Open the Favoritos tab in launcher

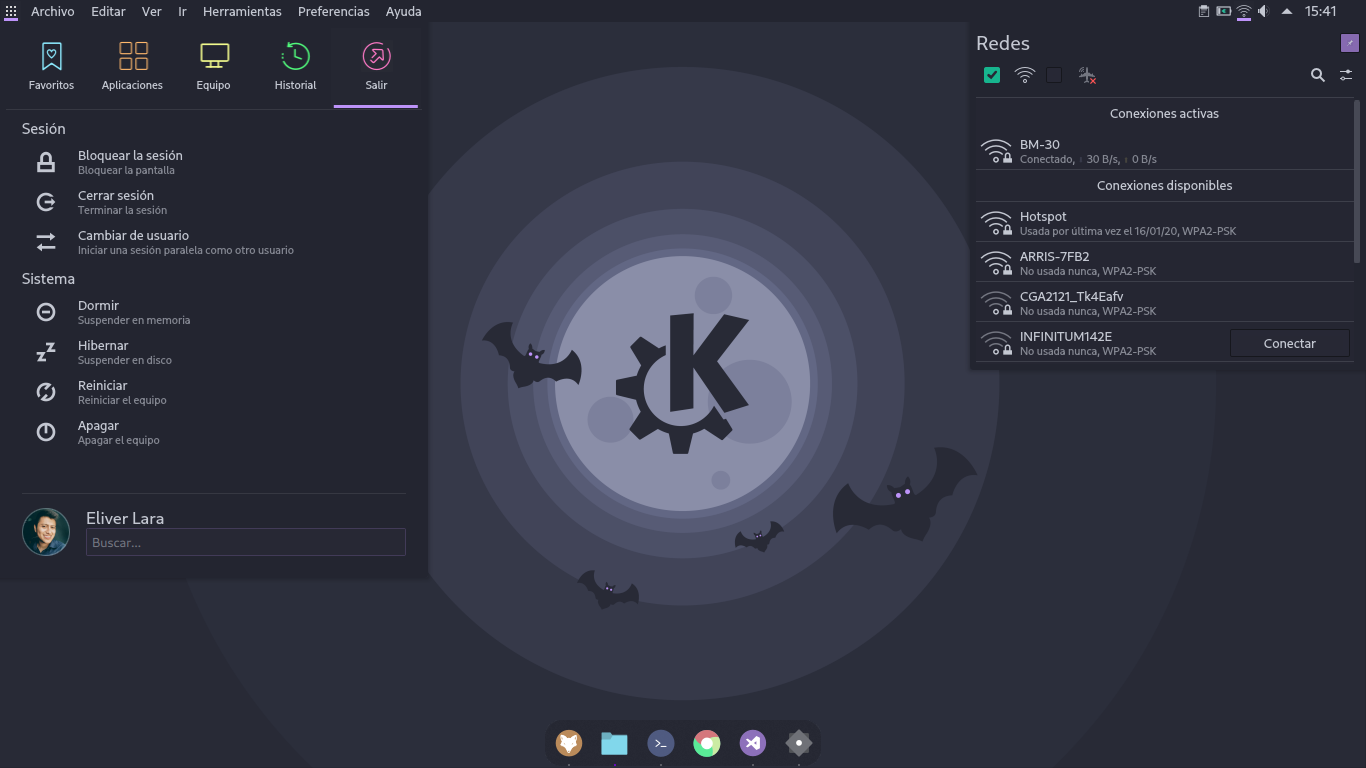pos(51,66)
